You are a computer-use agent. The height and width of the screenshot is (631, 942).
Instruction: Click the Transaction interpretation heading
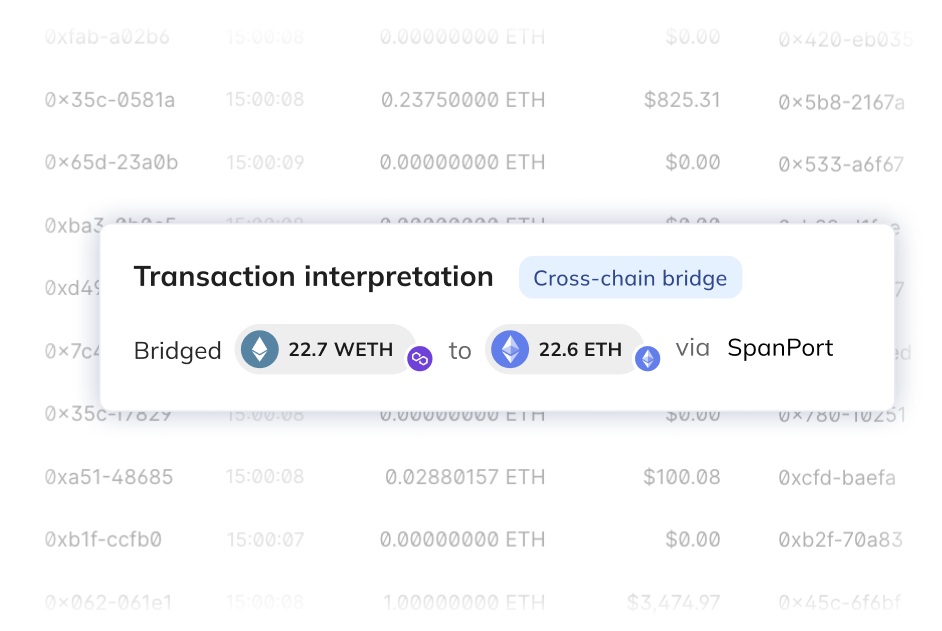click(313, 277)
